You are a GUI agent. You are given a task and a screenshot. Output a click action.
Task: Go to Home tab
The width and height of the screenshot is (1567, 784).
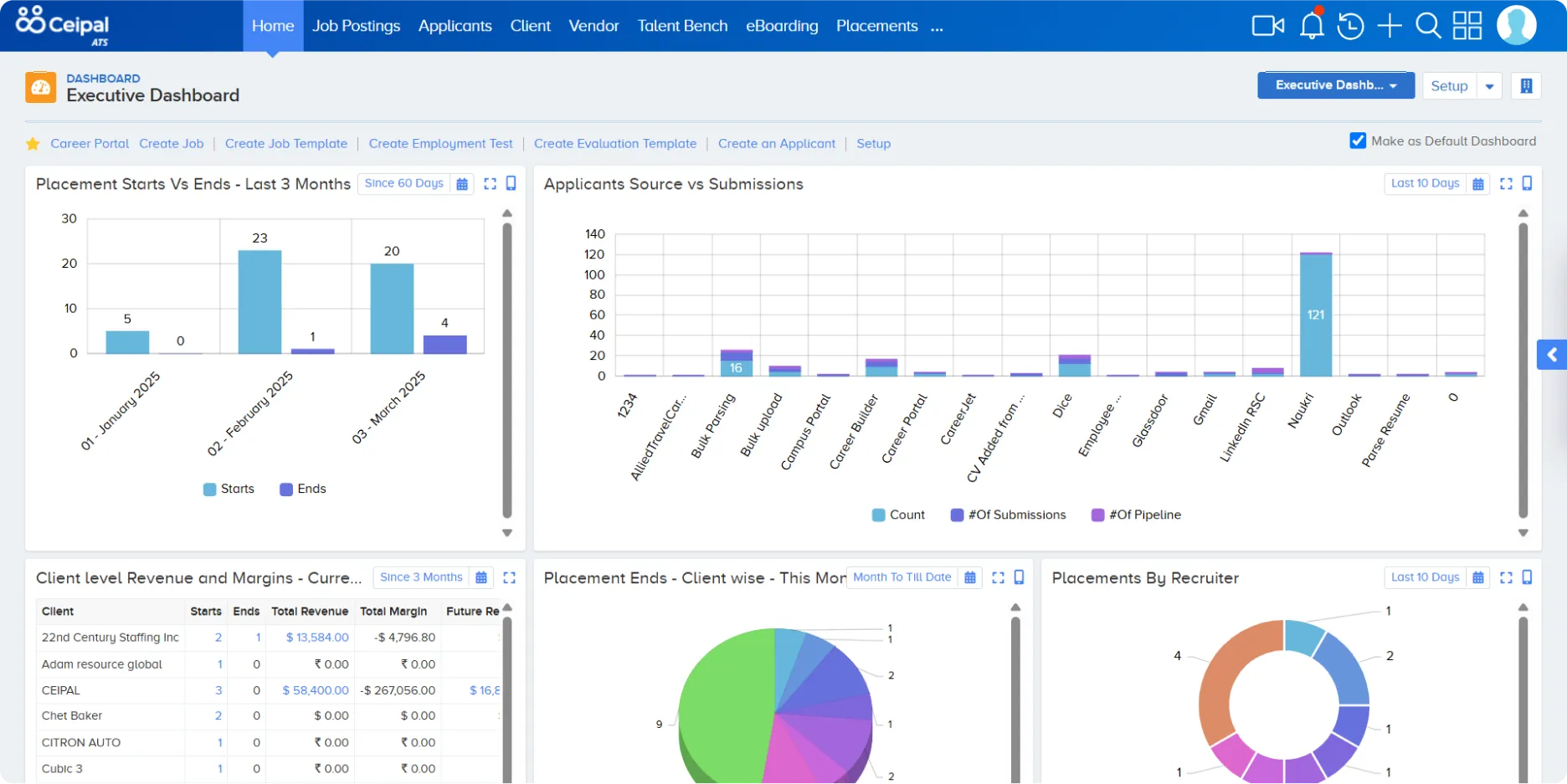273,26
